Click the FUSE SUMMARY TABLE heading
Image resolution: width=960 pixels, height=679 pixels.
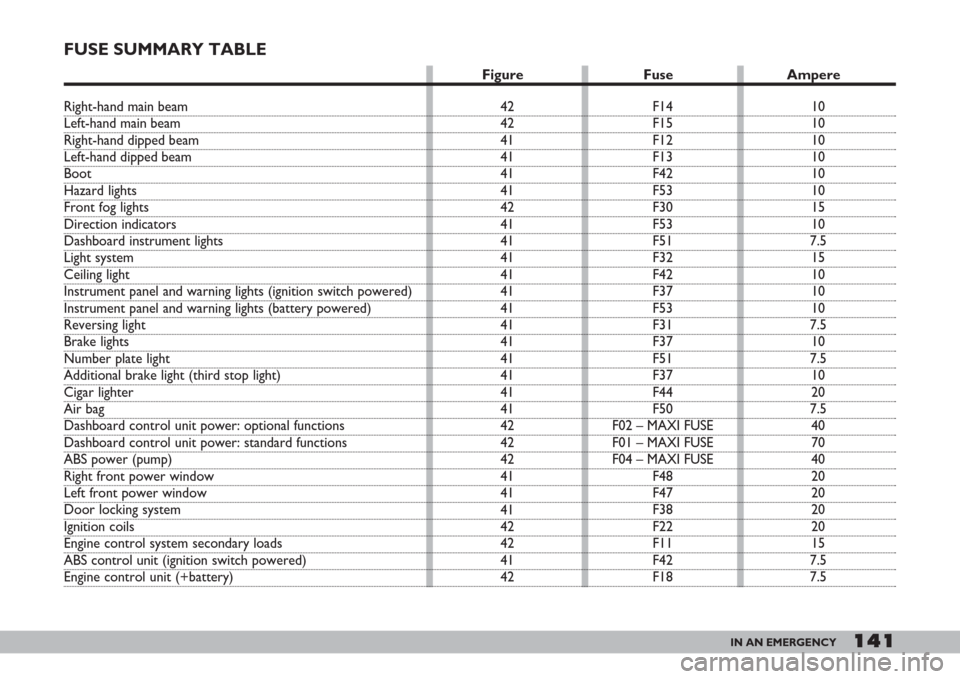pos(165,49)
